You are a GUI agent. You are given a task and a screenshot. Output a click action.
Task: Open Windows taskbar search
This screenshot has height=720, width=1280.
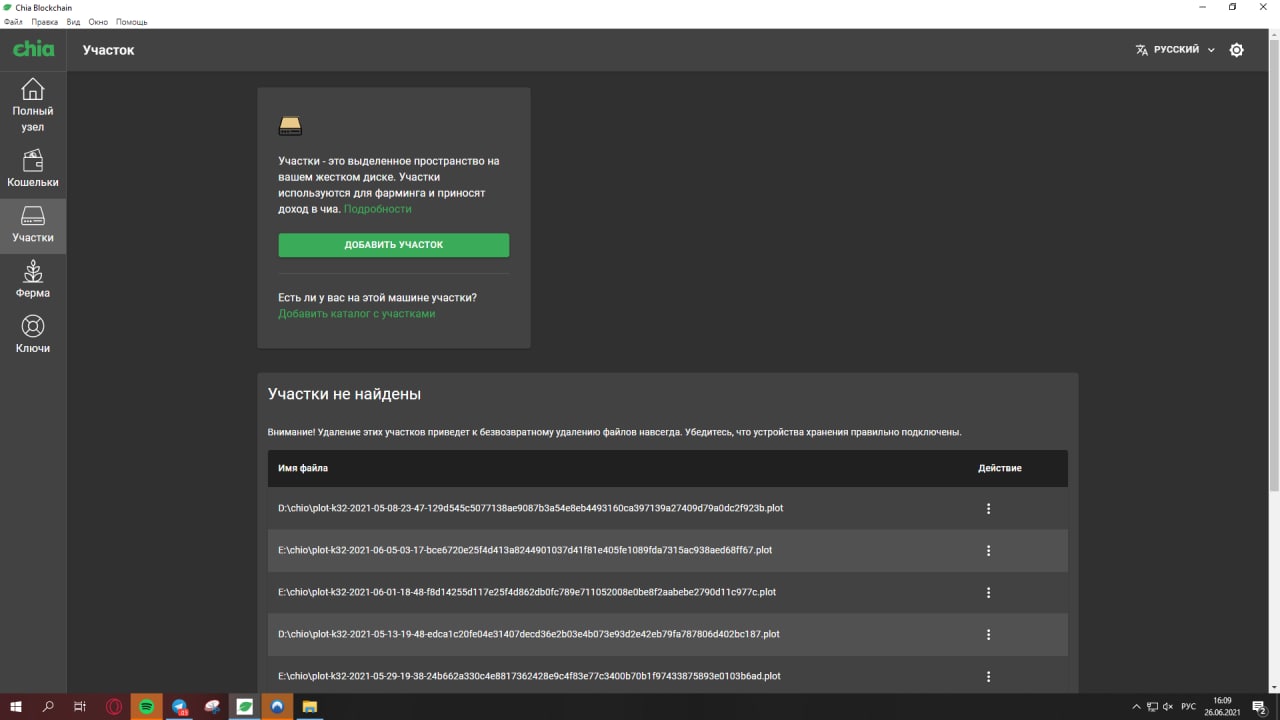click(48, 707)
